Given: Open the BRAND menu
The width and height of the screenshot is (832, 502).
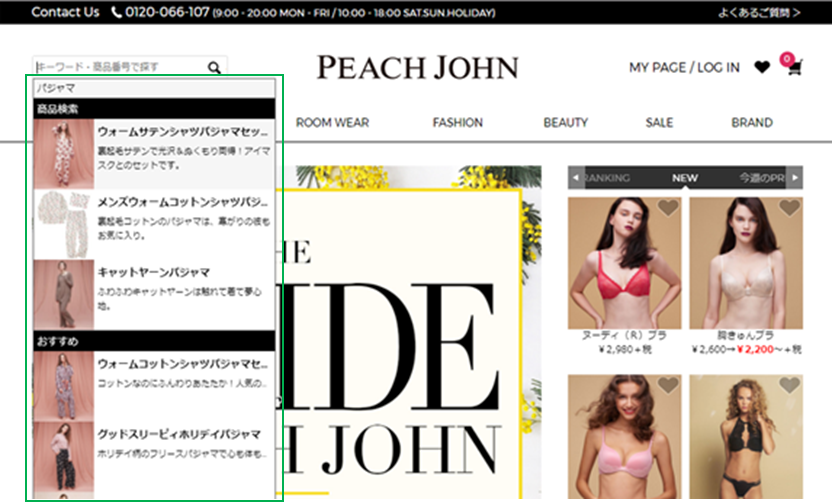Looking at the screenshot, I should [x=752, y=123].
